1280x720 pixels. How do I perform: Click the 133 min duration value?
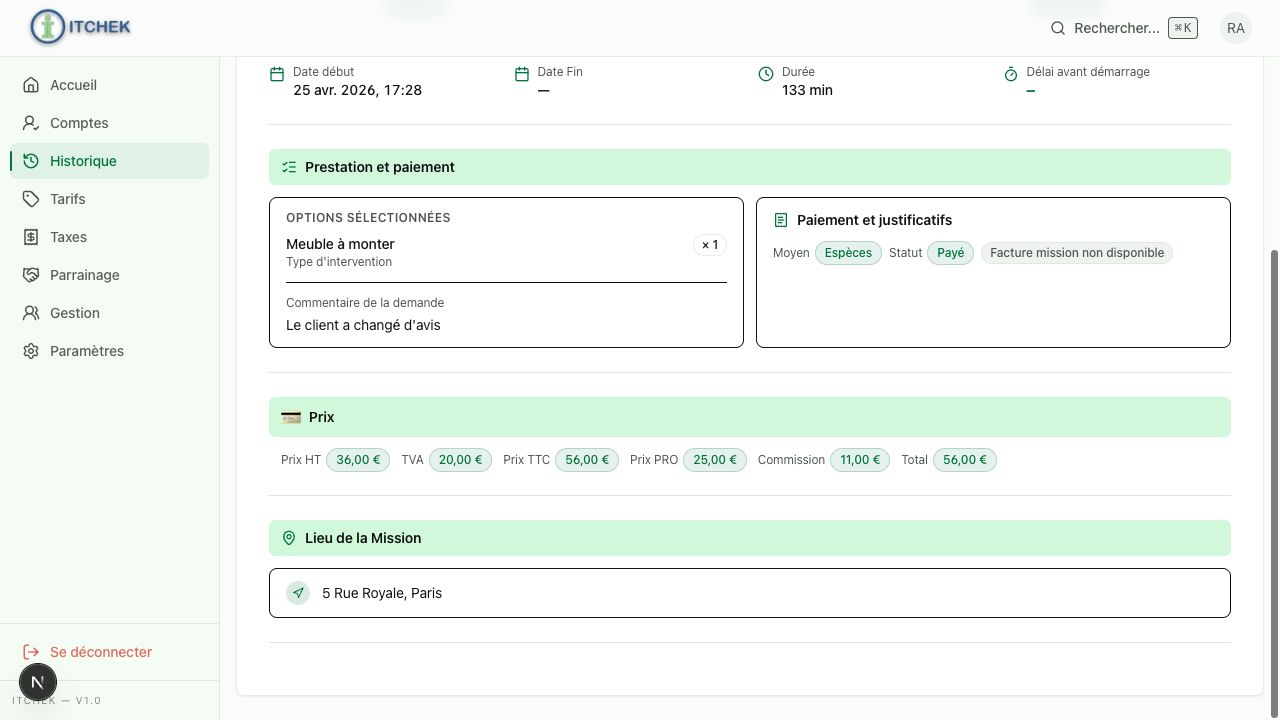coord(807,90)
